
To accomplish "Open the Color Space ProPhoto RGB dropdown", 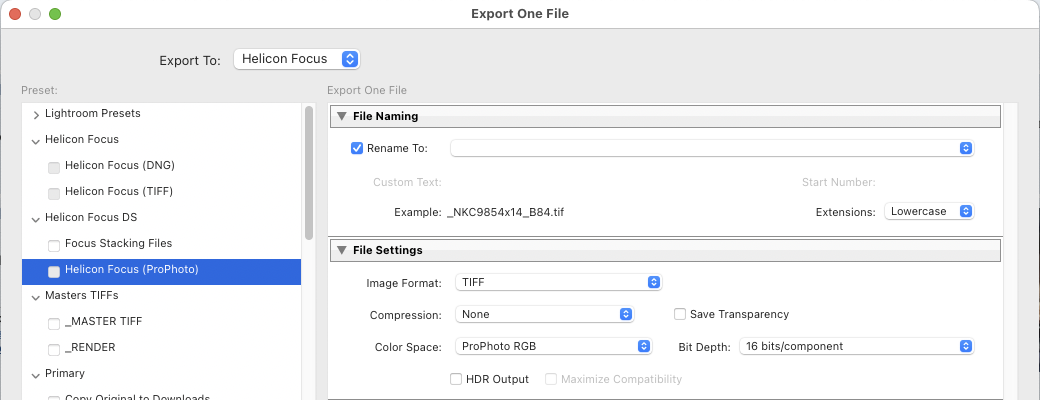I will click(x=553, y=346).
